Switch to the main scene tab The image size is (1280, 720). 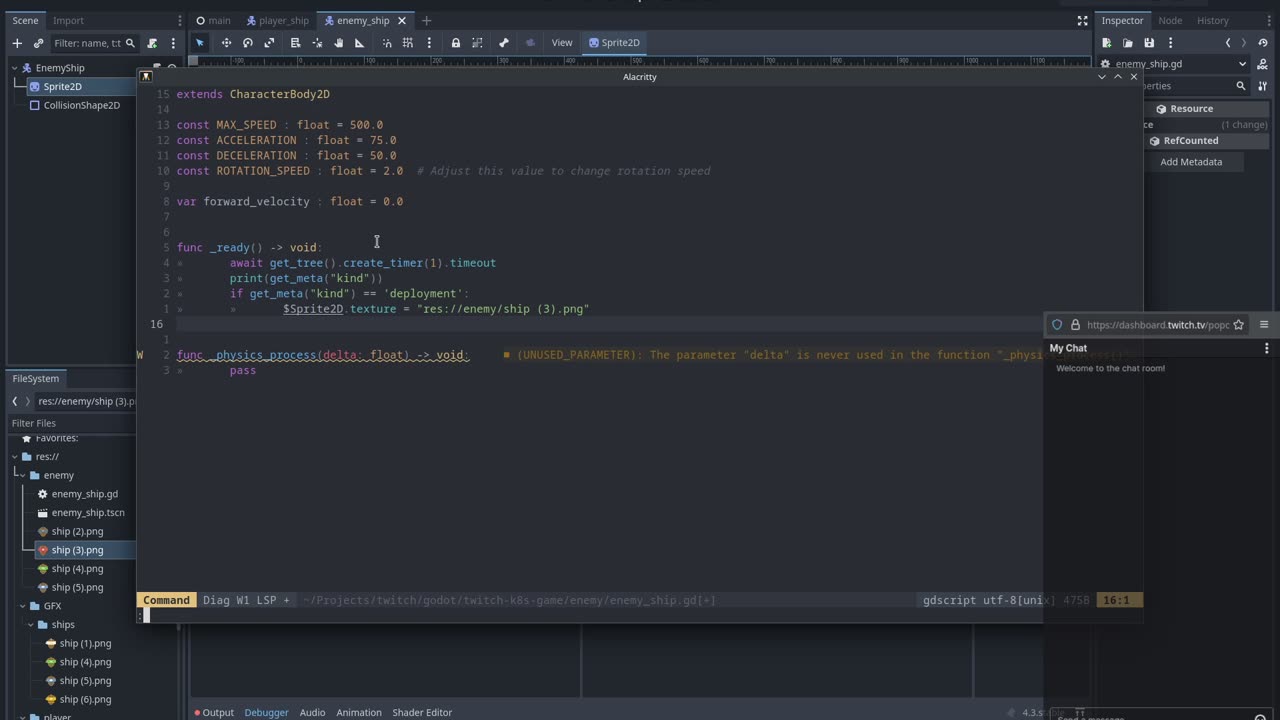tap(213, 20)
